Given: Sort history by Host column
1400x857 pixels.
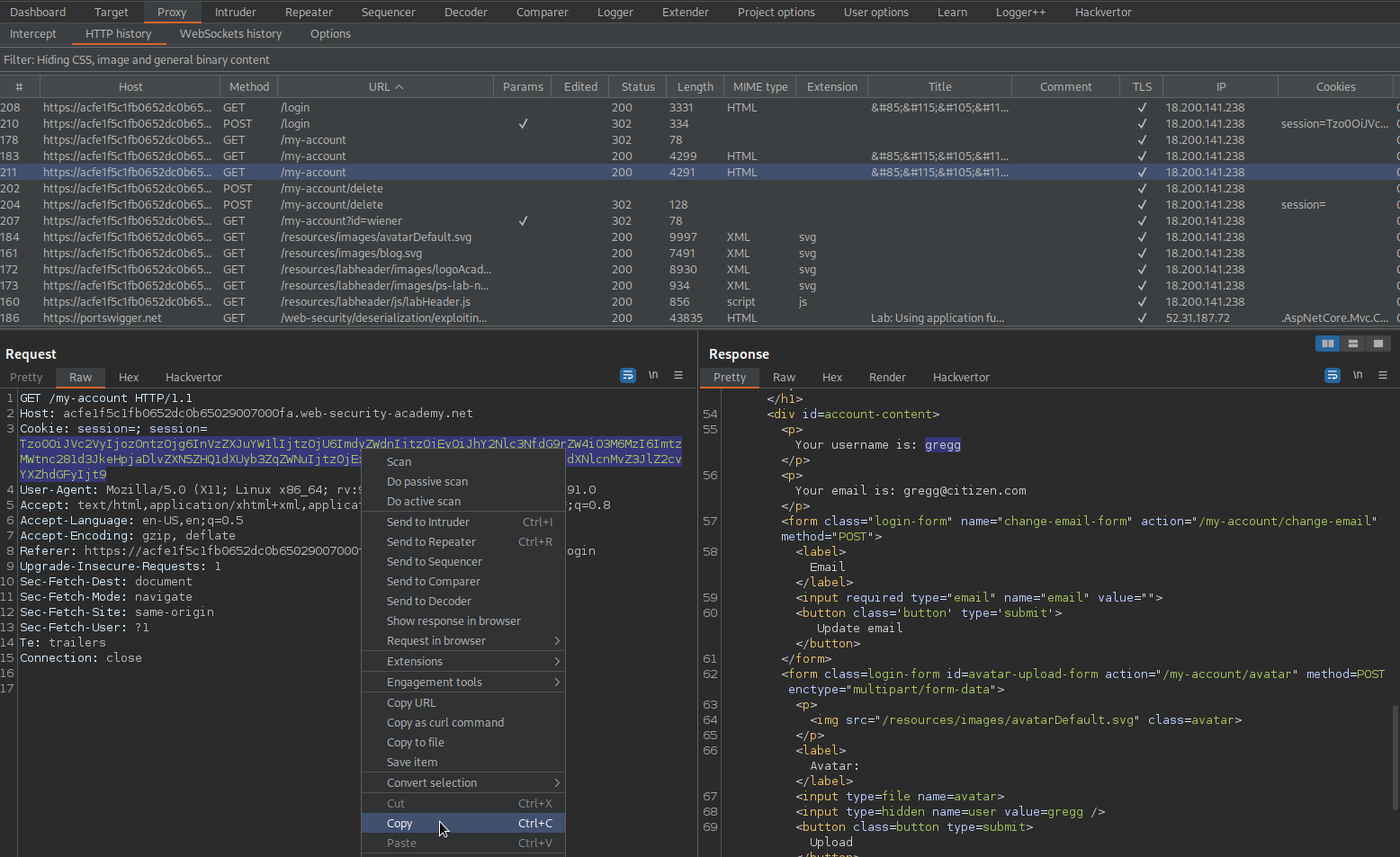Looking at the screenshot, I should [130, 87].
